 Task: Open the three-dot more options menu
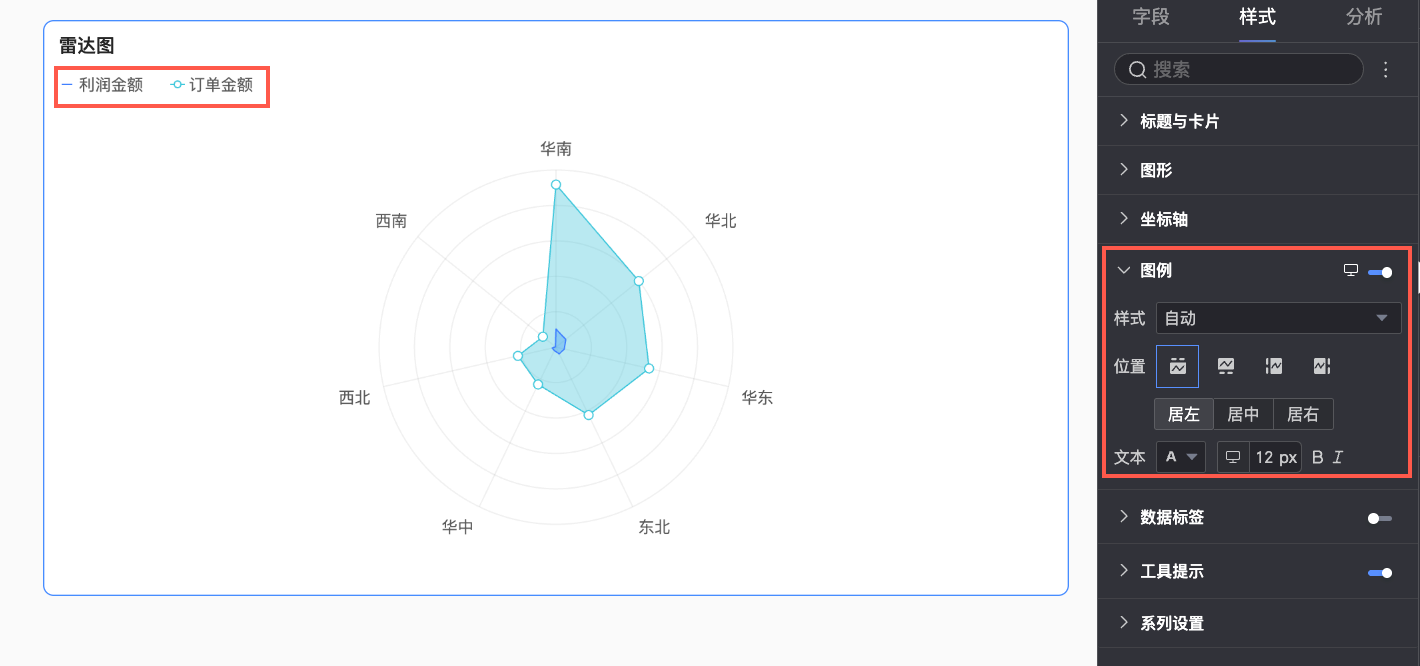pyautogui.click(x=1386, y=69)
